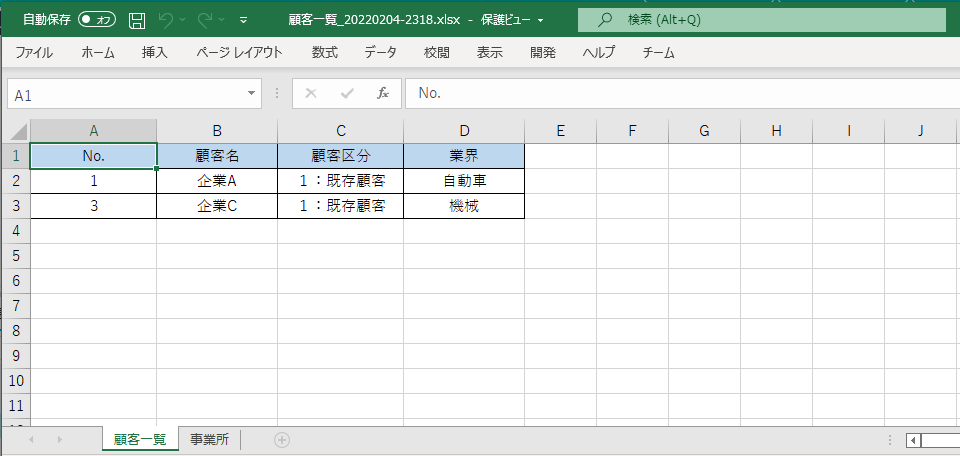
Task: Switch to the チーム tab
Action: point(659,53)
